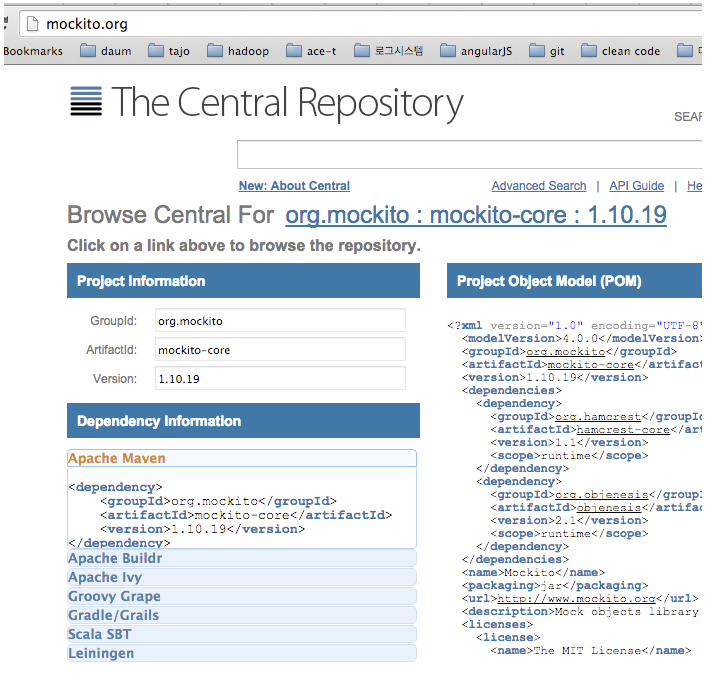This screenshot has height=683, width=707.
Task: Expand the Leiningen section
Action: click(242, 653)
